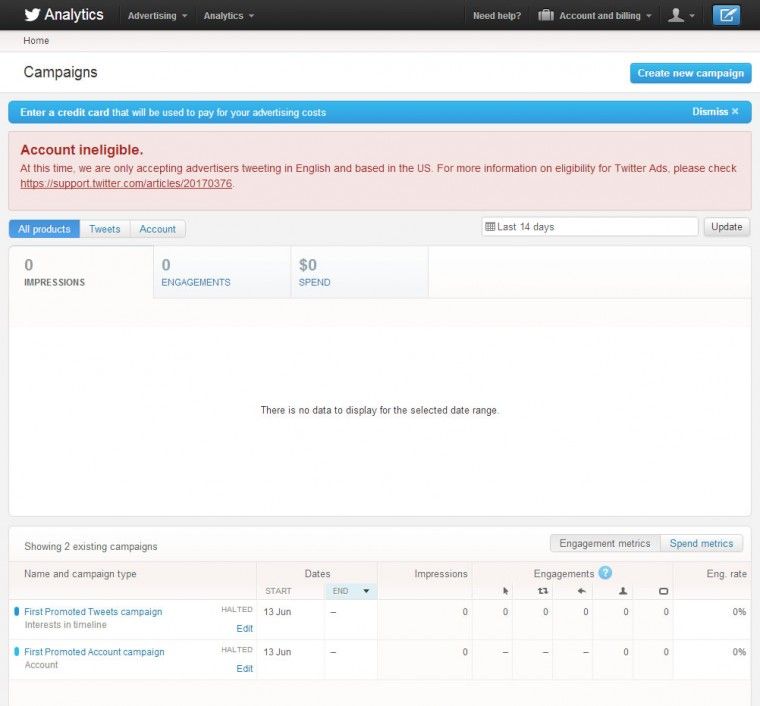Click the Twitter bird logo

[32, 15]
